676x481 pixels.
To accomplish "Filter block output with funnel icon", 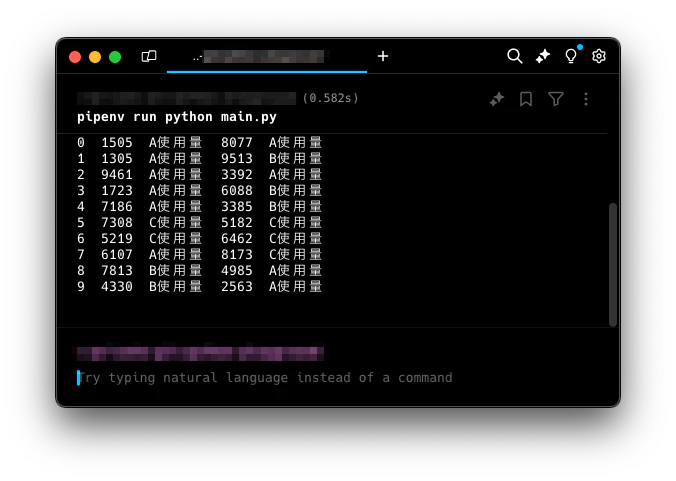I will tap(556, 99).
